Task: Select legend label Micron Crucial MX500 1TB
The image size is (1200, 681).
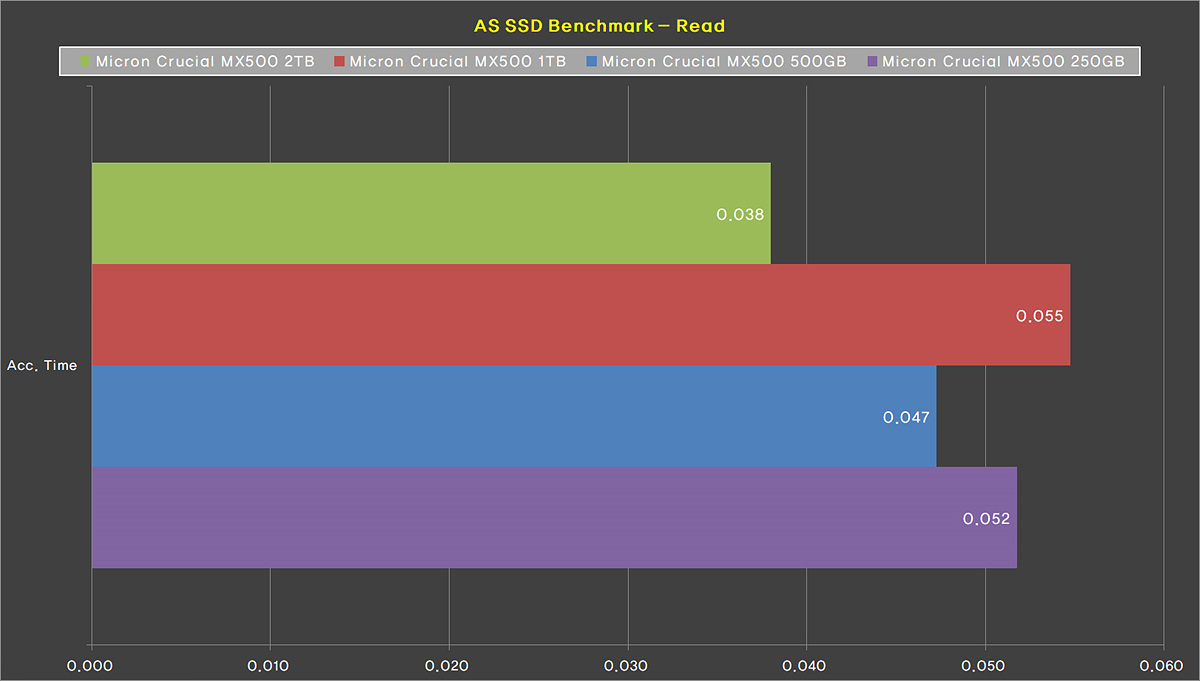Action: [x=459, y=62]
